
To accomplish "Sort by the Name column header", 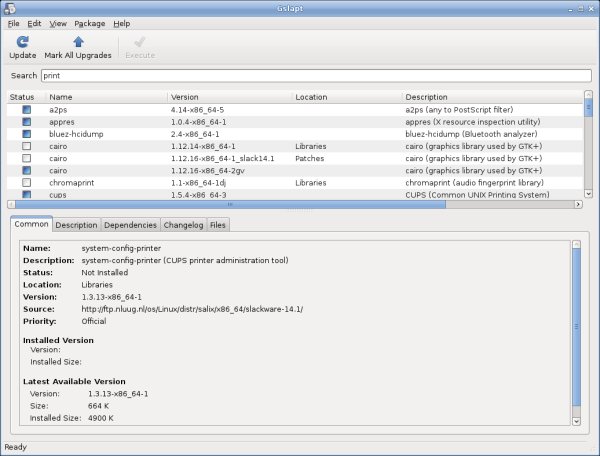I will tap(107, 97).
